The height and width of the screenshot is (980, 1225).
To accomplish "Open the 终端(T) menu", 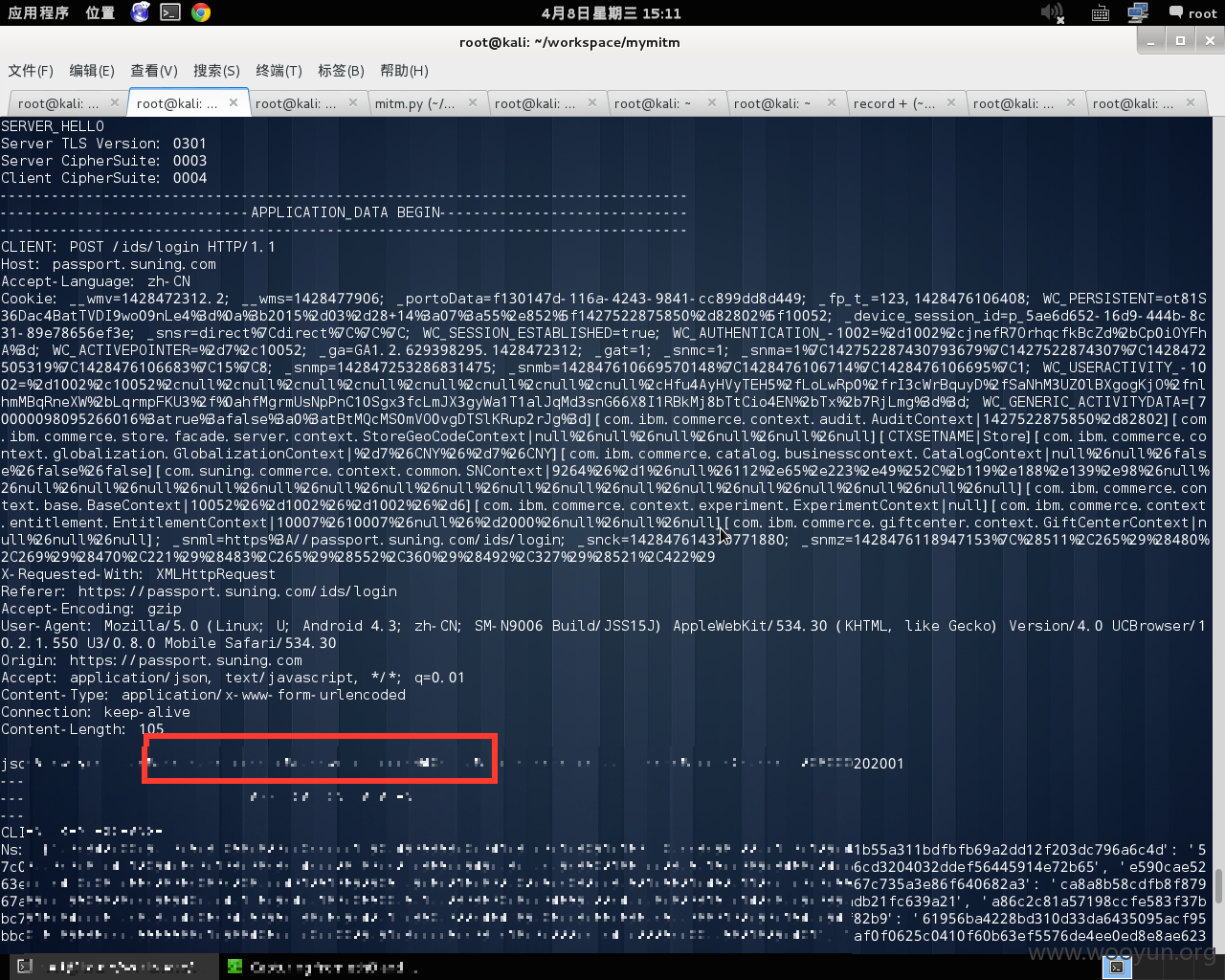I will coord(278,71).
